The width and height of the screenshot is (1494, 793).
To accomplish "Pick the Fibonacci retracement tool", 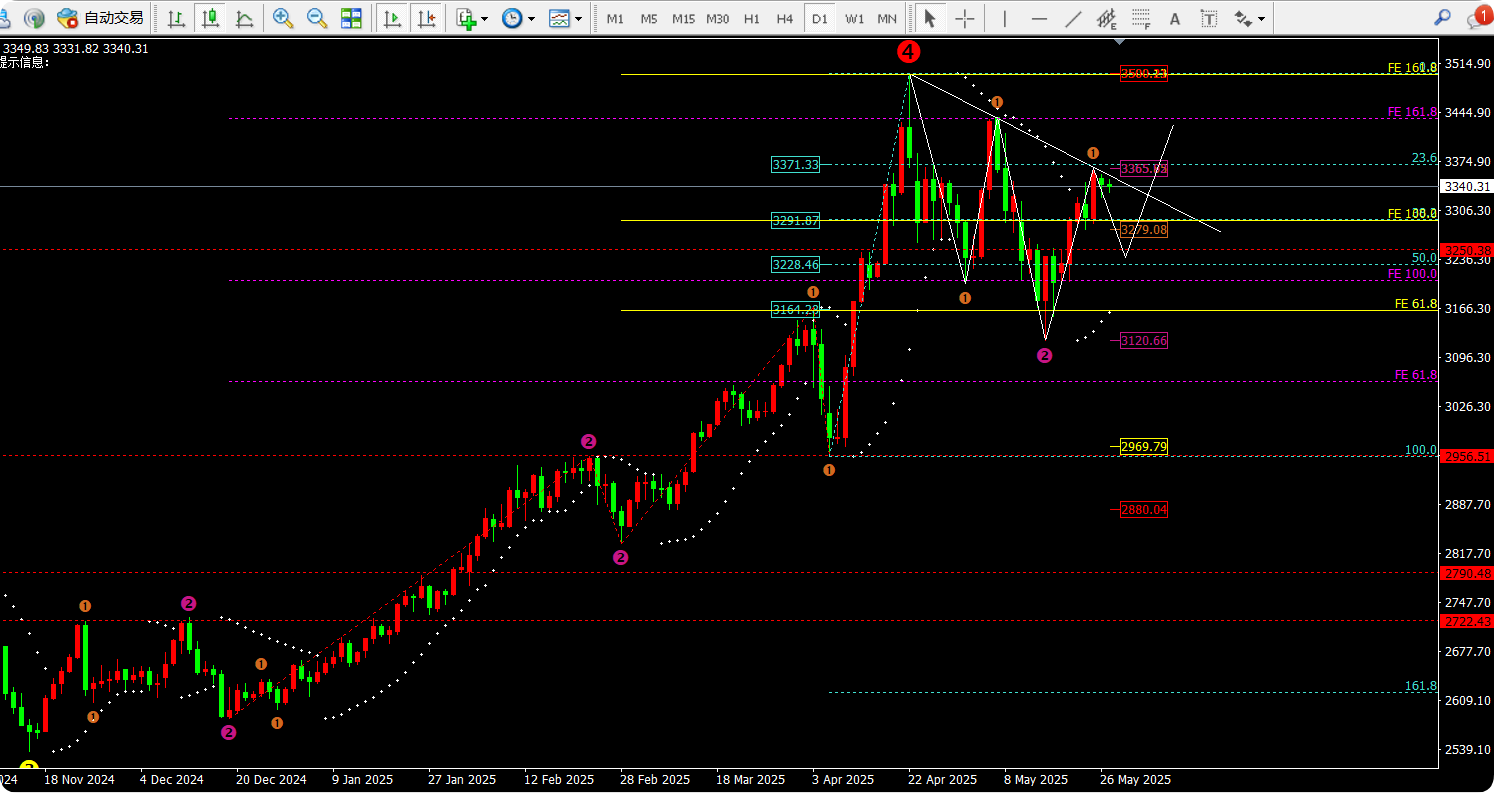I will [x=1139, y=18].
